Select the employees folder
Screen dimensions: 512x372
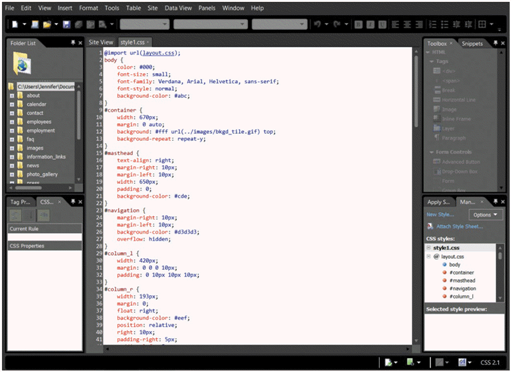point(39,122)
